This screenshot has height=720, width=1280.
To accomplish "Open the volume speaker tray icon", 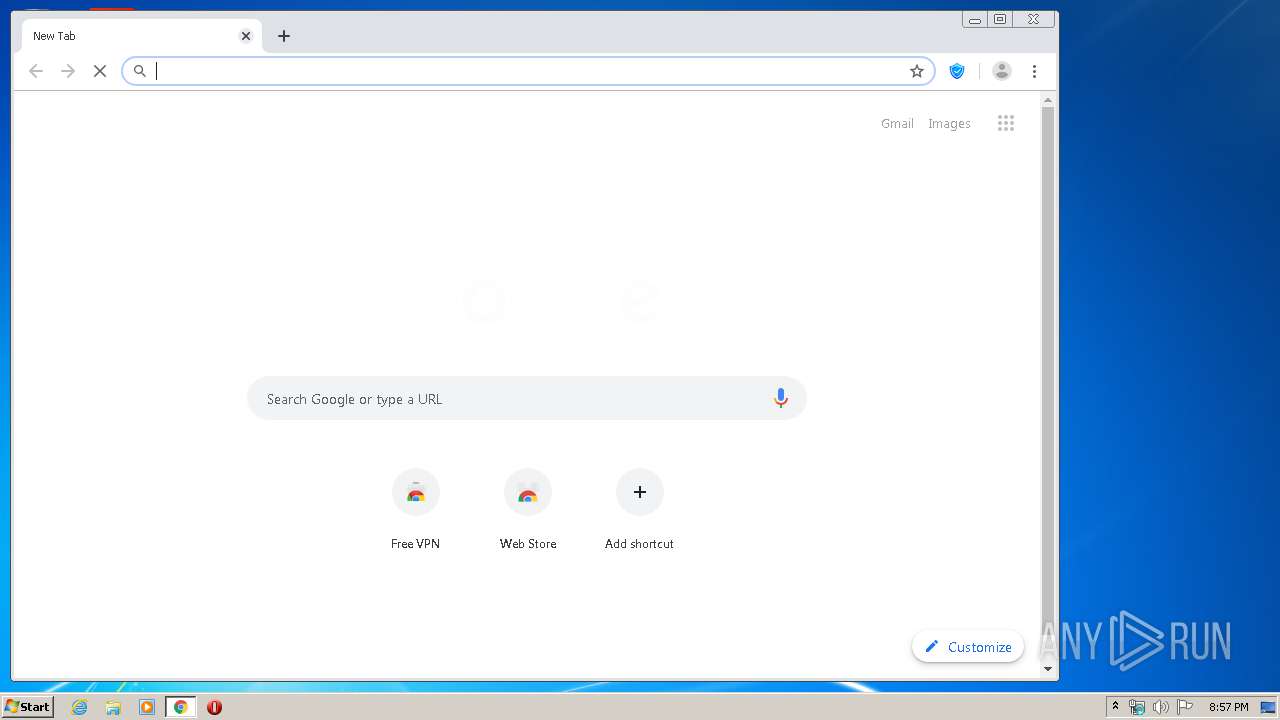I will tap(1160, 707).
